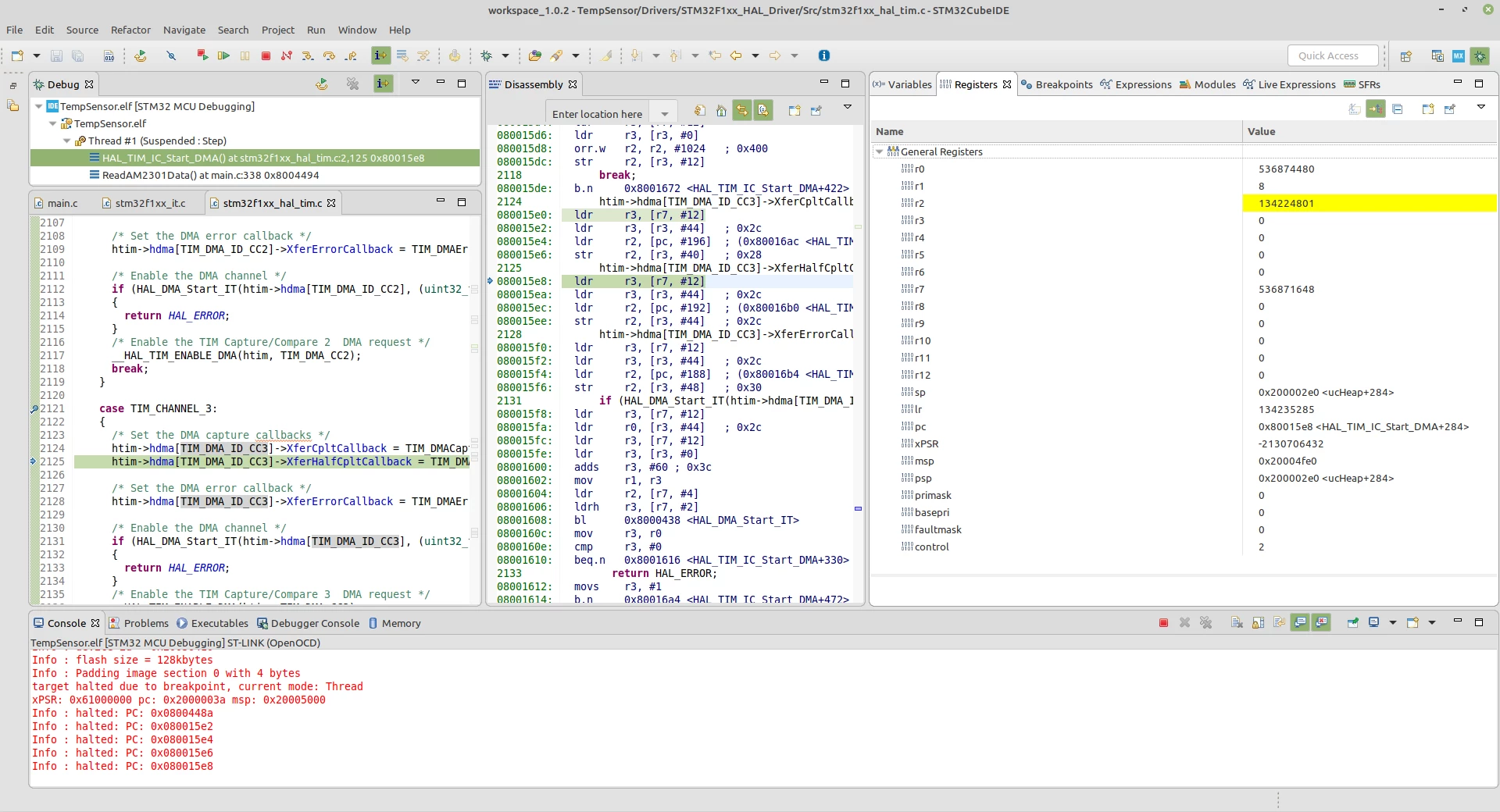Collapse the TempSensor.elf STM32 MCU Debugging node

39,106
